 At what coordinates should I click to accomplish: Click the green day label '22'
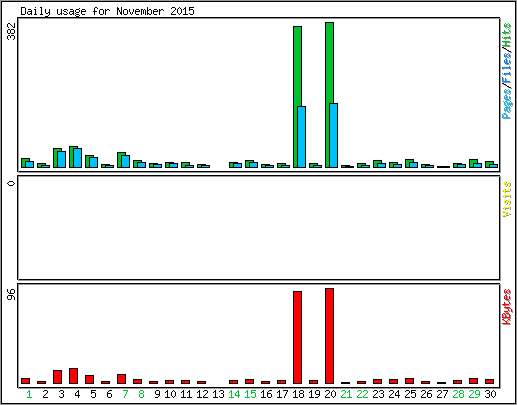pos(362,394)
